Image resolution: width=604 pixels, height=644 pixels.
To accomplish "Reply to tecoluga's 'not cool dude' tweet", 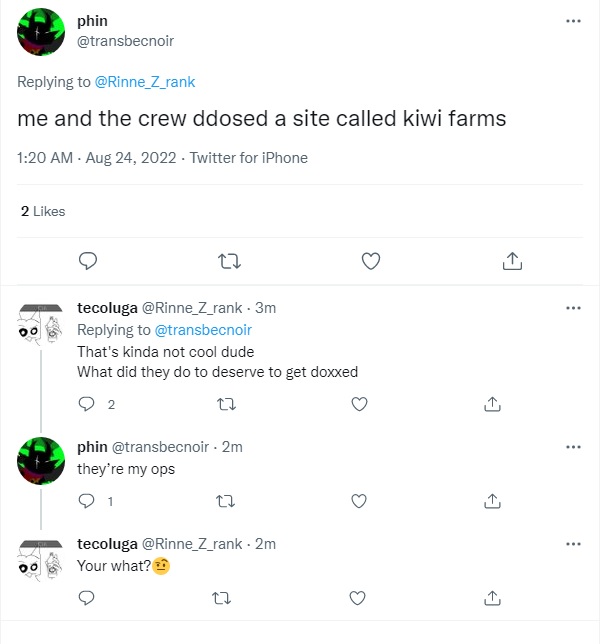I will (86, 404).
